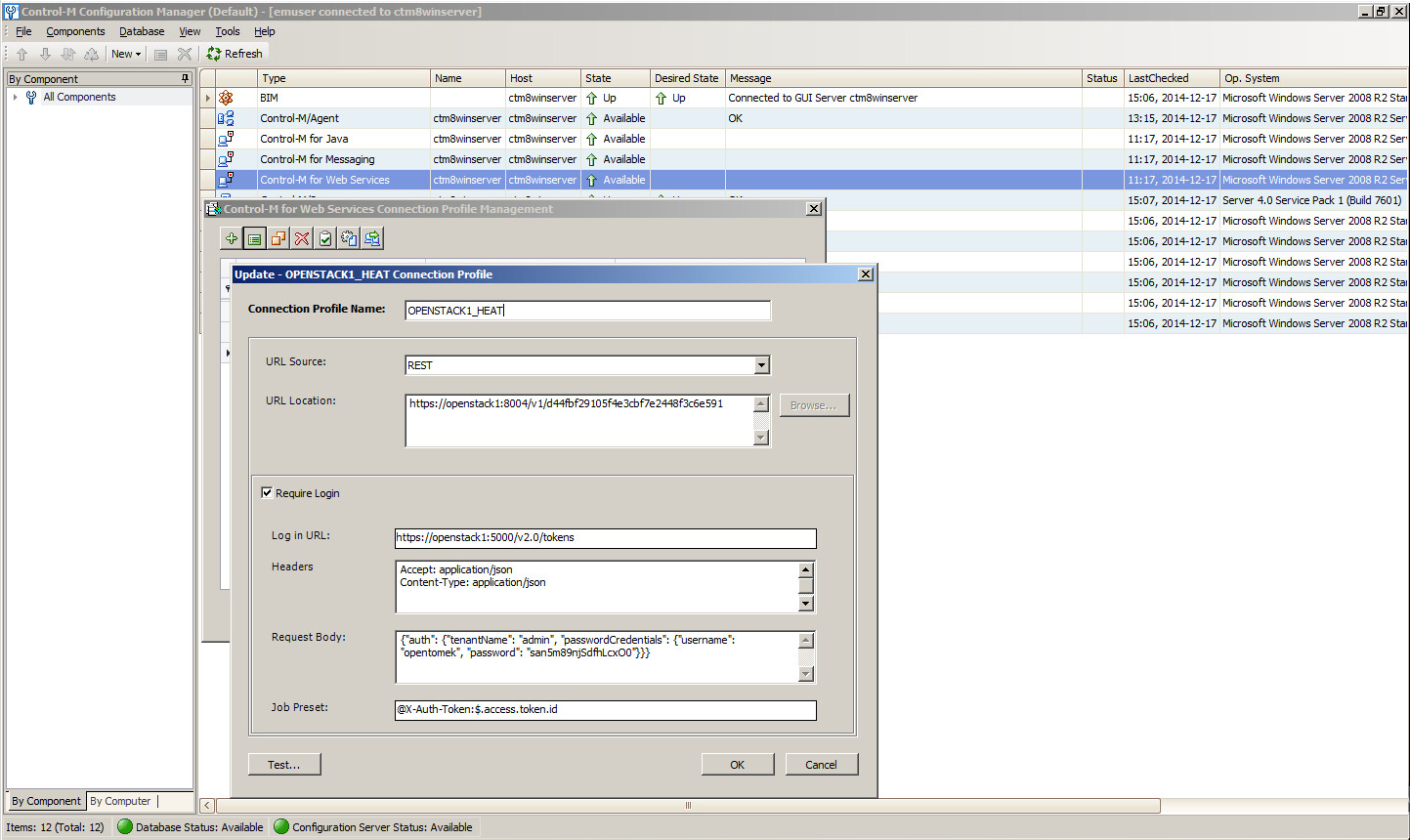Viewport: 1410px width, 840px height.
Task: Click the recycle arrows toolbar icon
Action: pos(91,55)
